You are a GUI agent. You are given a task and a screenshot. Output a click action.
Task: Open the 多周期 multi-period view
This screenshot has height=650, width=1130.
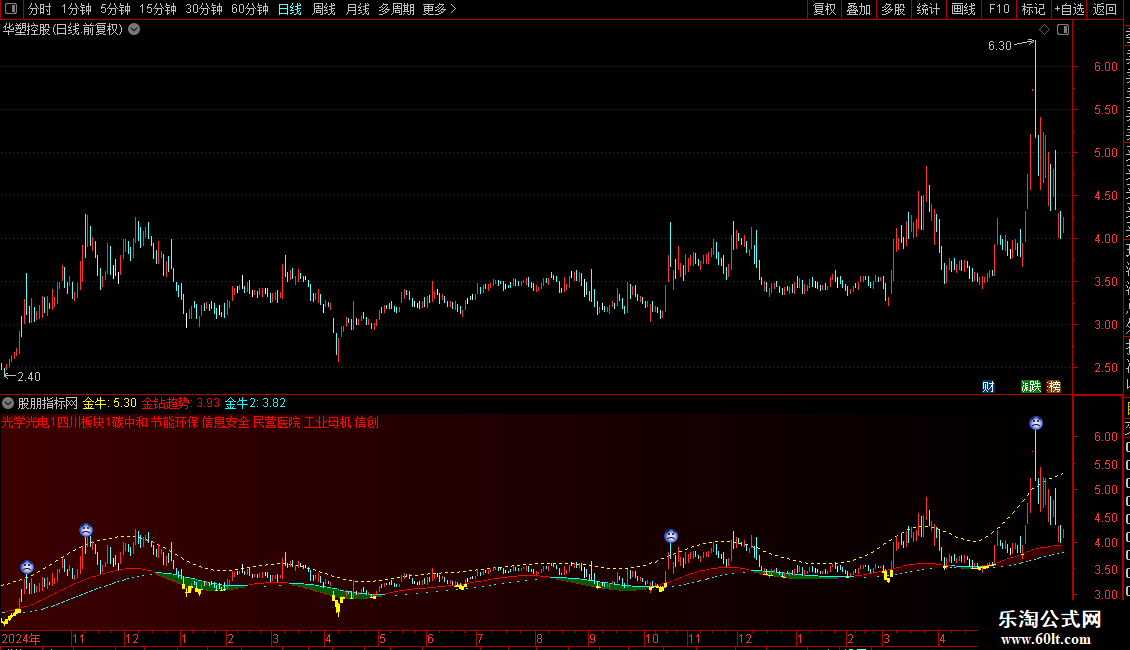tap(396, 9)
